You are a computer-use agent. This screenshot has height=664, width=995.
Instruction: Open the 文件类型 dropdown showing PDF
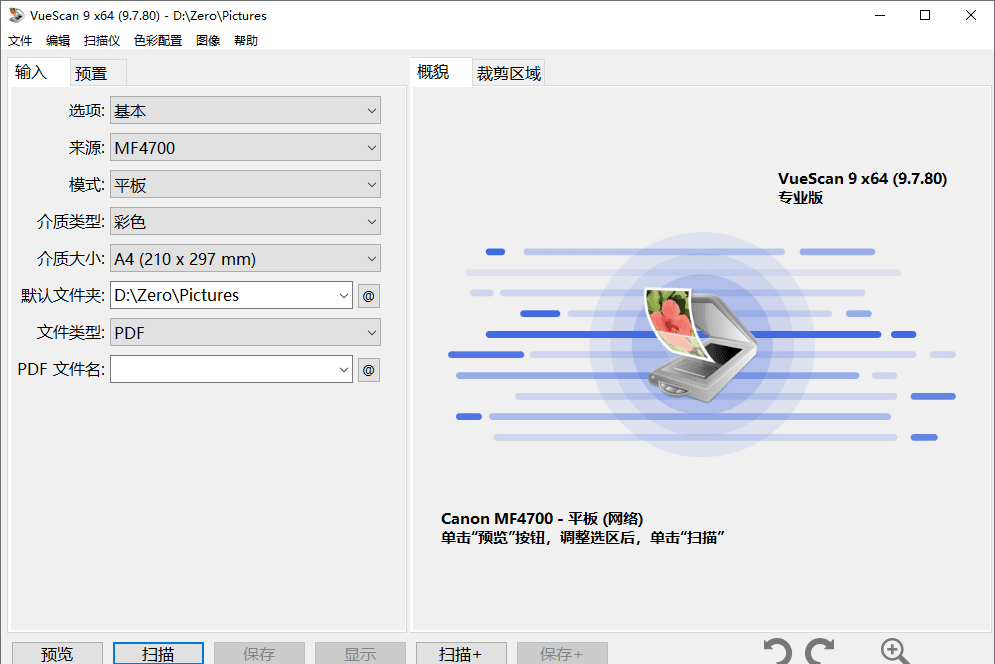(246, 333)
